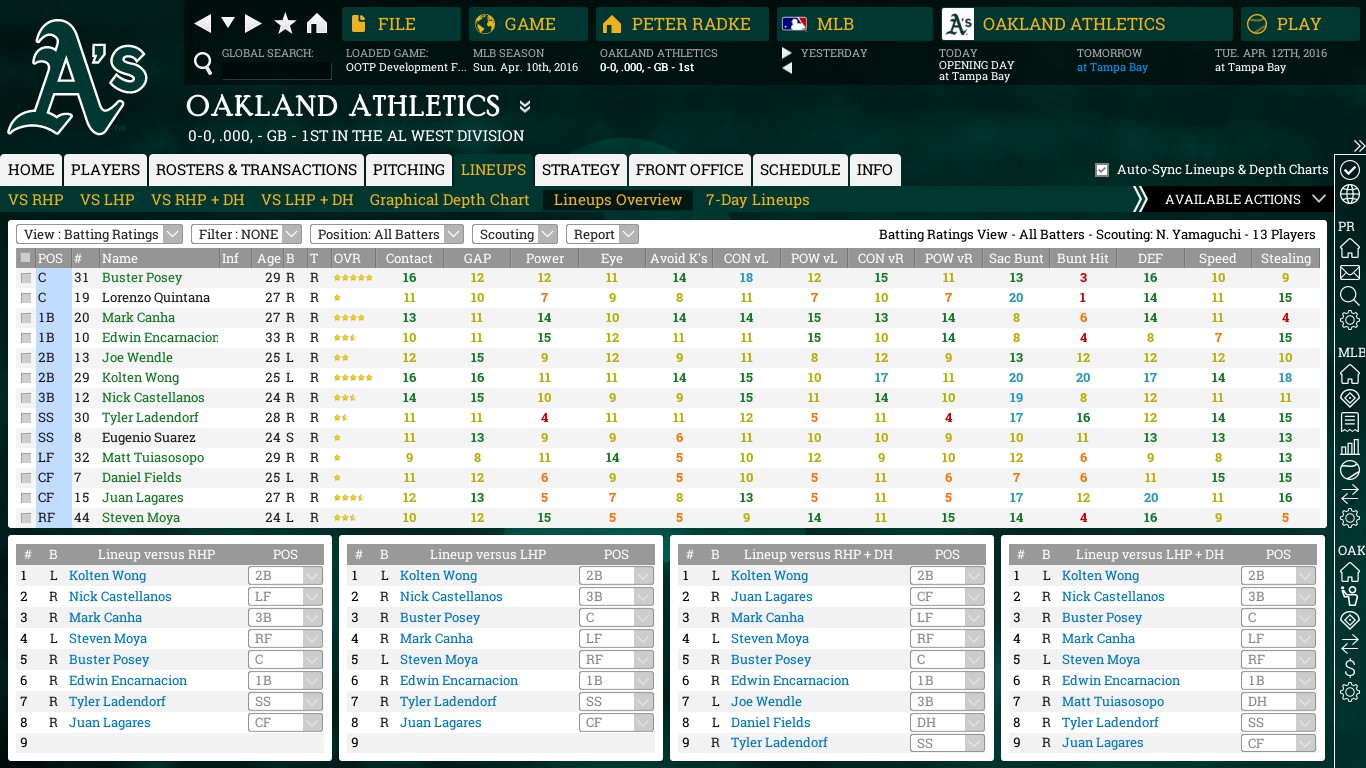Image resolution: width=1366 pixels, height=768 pixels.
Task: Click into the Global Search field
Action: pyautogui.click(x=277, y=70)
